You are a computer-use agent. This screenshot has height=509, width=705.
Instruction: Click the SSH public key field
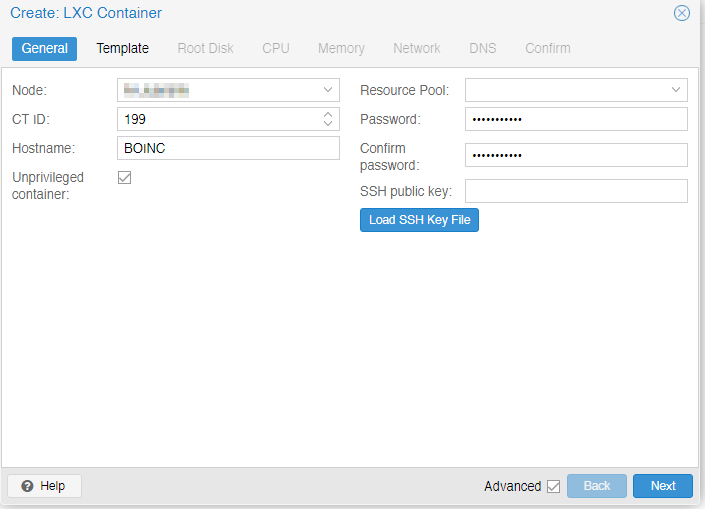[576, 191]
